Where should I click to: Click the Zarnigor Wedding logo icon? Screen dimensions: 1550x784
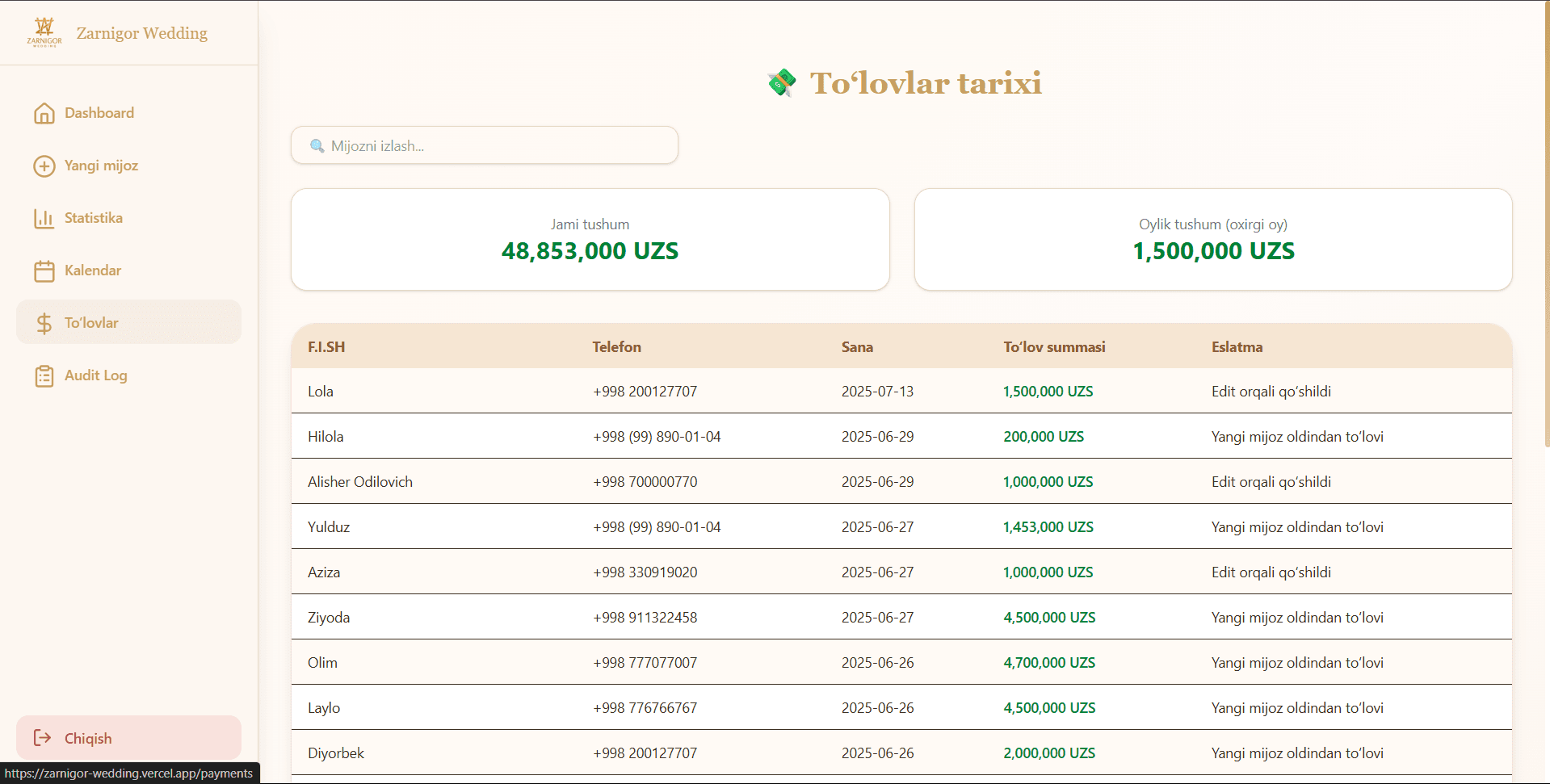tap(44, 32)
